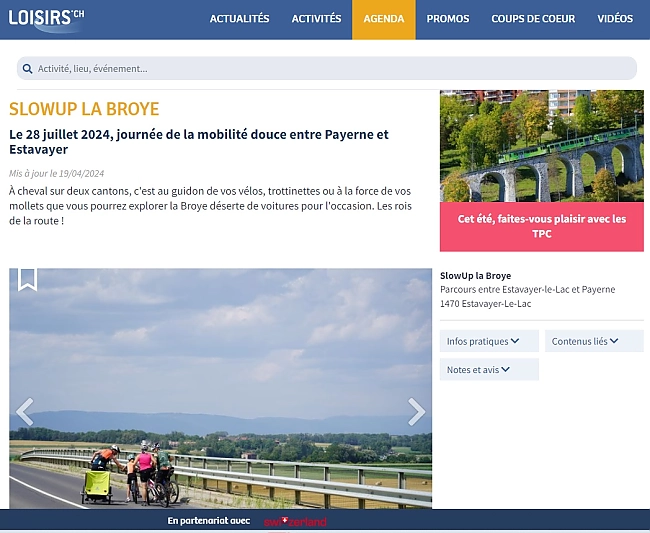Expand the Infos pratiques section

point(488,341)
